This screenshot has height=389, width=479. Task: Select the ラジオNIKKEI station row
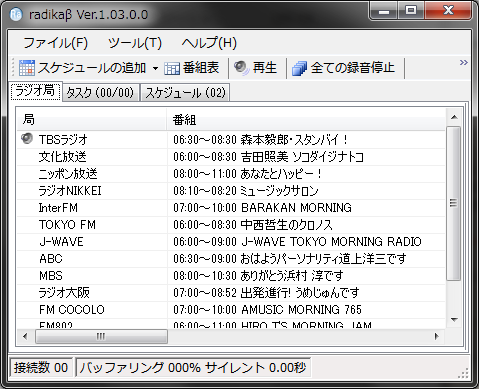(231, 191)
